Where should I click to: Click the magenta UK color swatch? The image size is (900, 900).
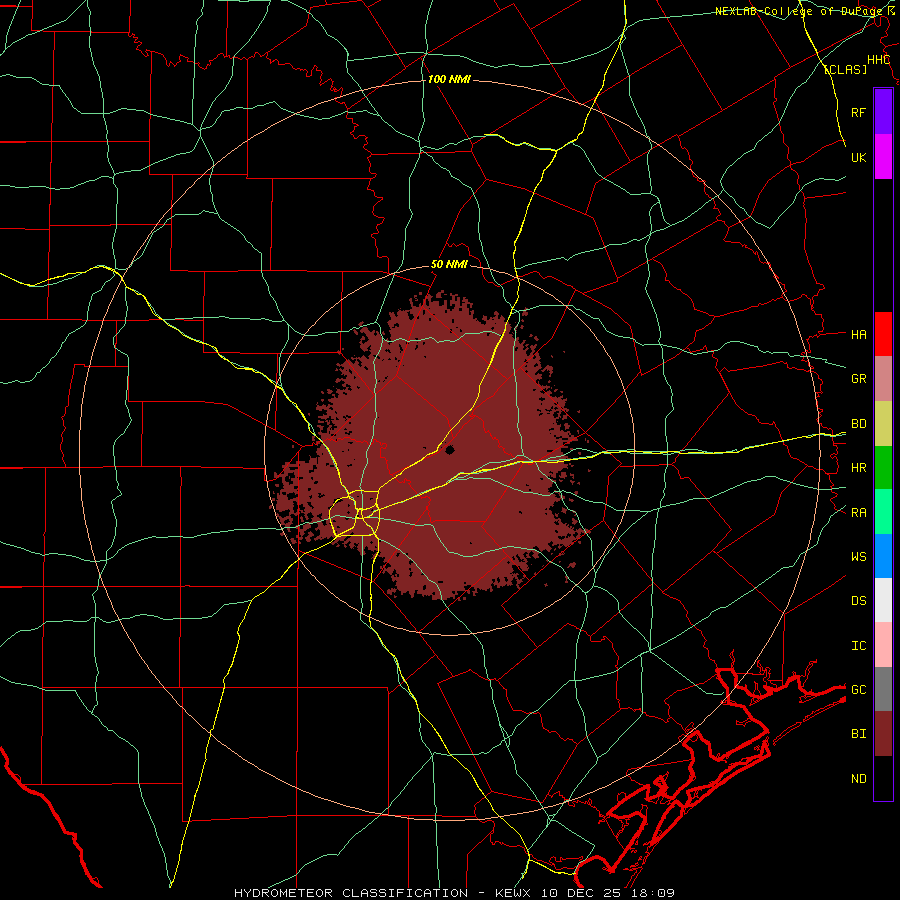pyautogui.click(x=883, y=157)
